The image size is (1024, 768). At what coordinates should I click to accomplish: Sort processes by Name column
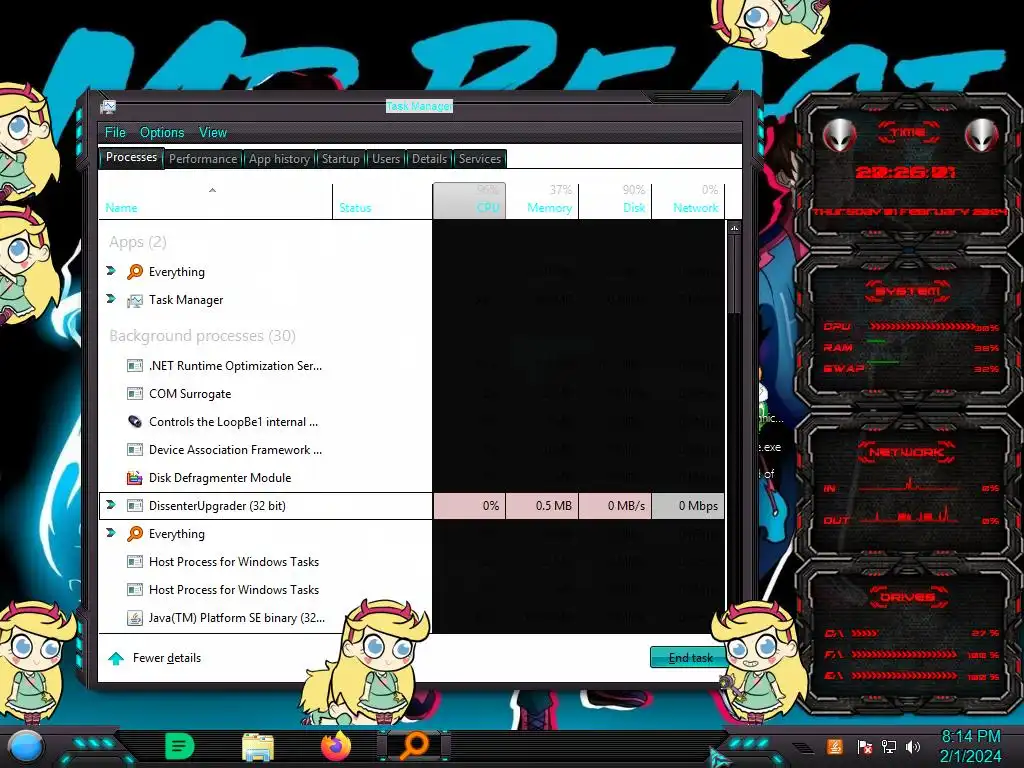click(216, 201)
